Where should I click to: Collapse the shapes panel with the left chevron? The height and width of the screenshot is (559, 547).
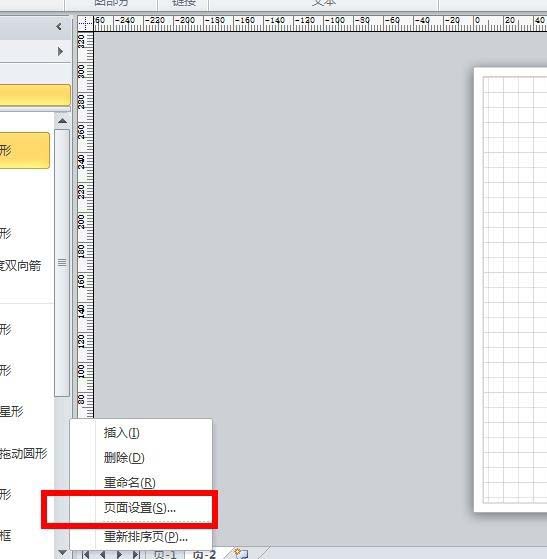[59, 26]
